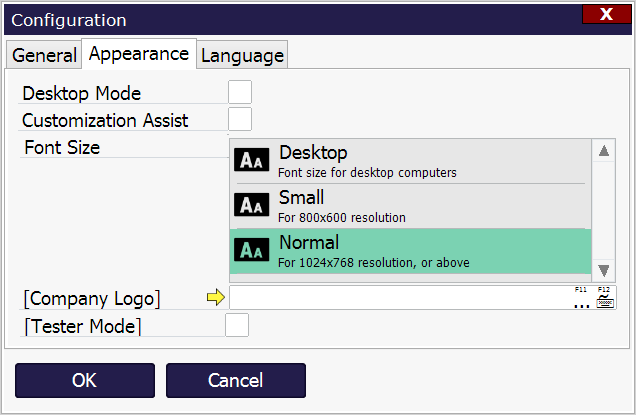Click the yellow arrow beside Company Logo
Screen dimensions: 636x415
[217, 298]
